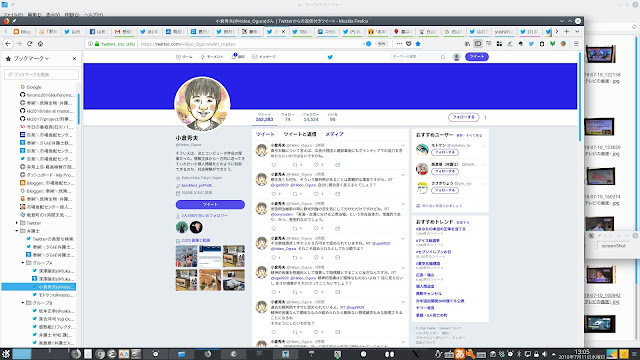640x360 pixels.
Task: Click the profile avatar illustration
Action: pos(202,104)
